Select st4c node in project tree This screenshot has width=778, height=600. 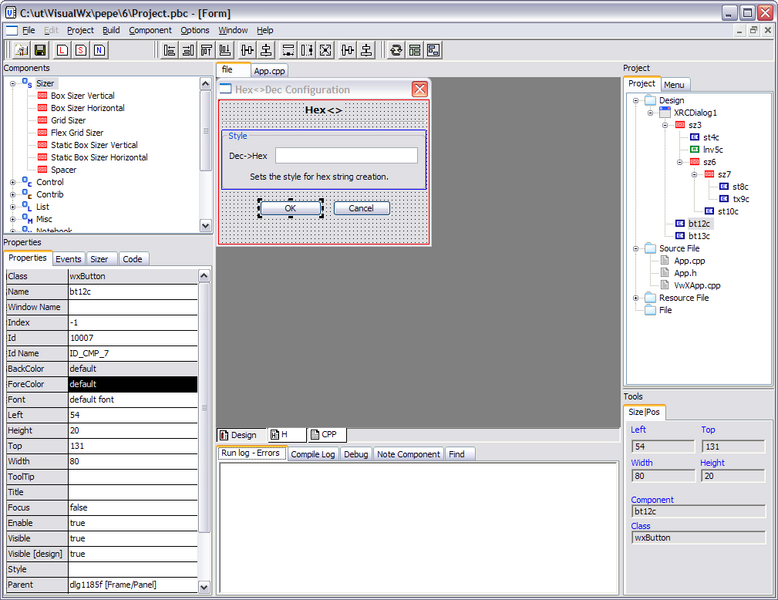711,137
